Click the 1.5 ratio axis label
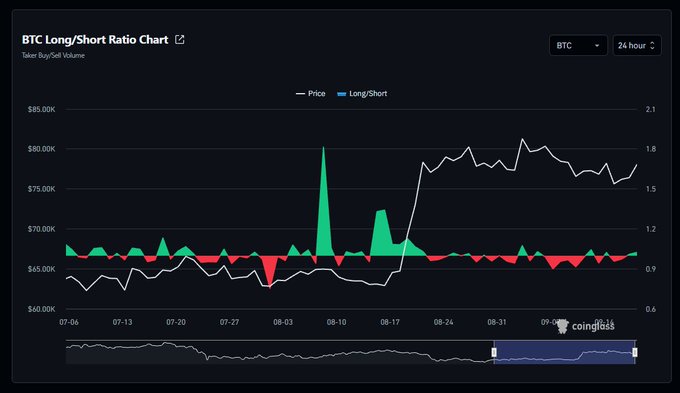 point(651,189)
